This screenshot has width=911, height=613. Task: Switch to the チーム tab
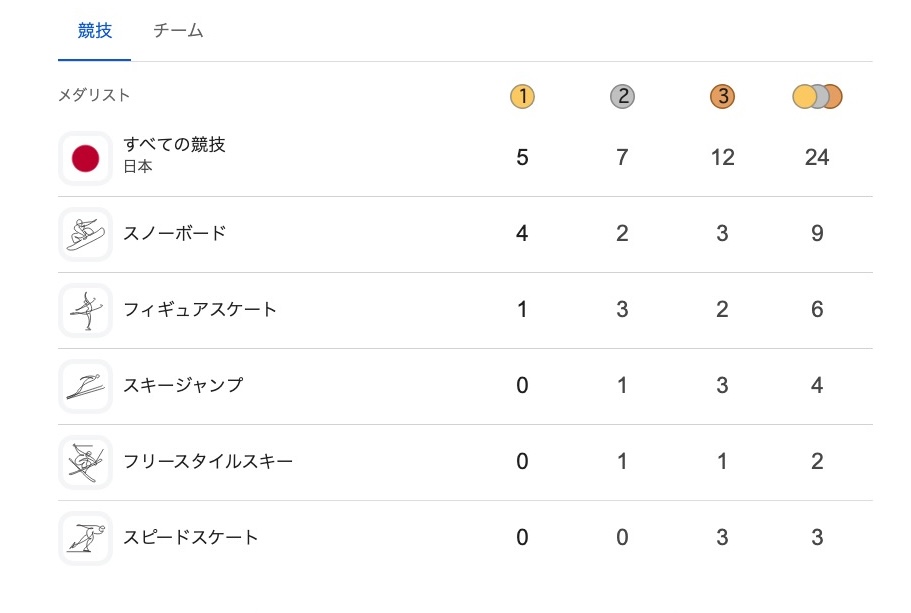pyautogui.click(x=178, y=31)
